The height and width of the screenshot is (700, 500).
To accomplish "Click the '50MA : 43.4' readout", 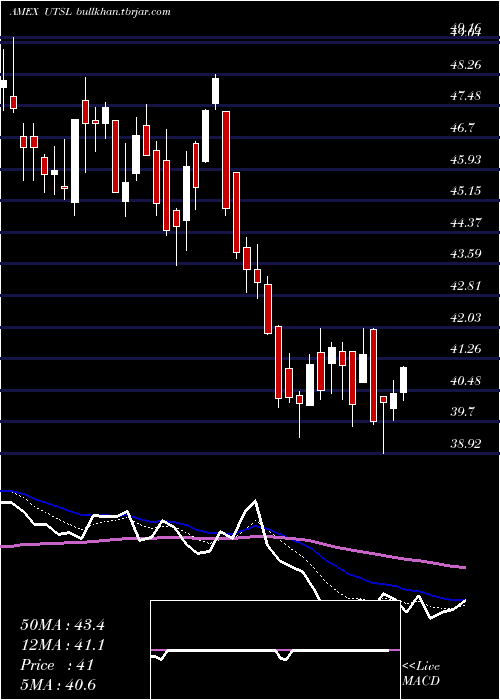I will [x=62, y=625].
